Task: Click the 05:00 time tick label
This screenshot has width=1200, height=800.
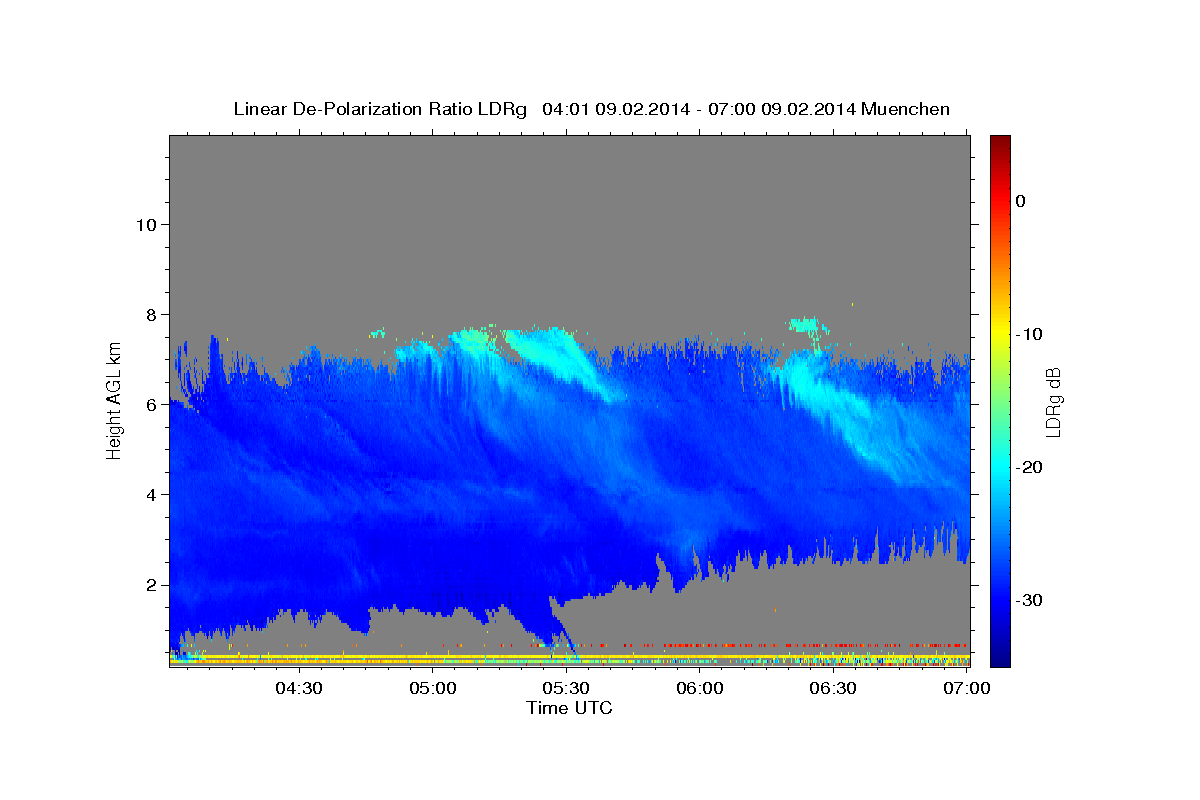Action: click(x=433, y=688)
